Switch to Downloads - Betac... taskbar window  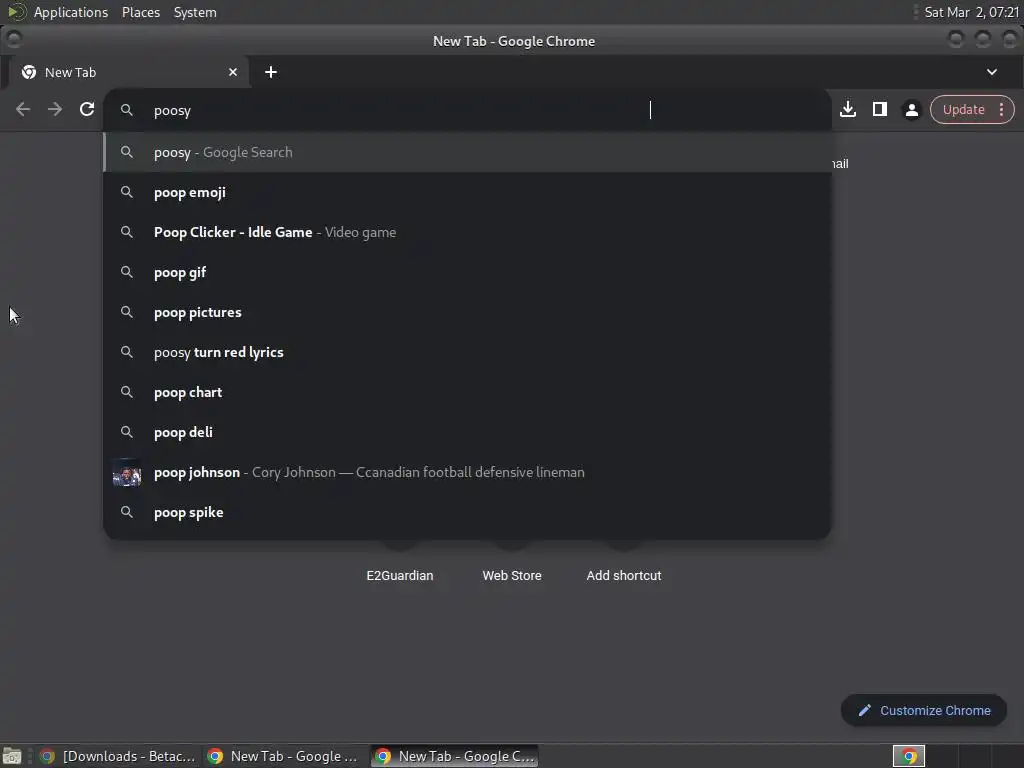coord(118,756)
